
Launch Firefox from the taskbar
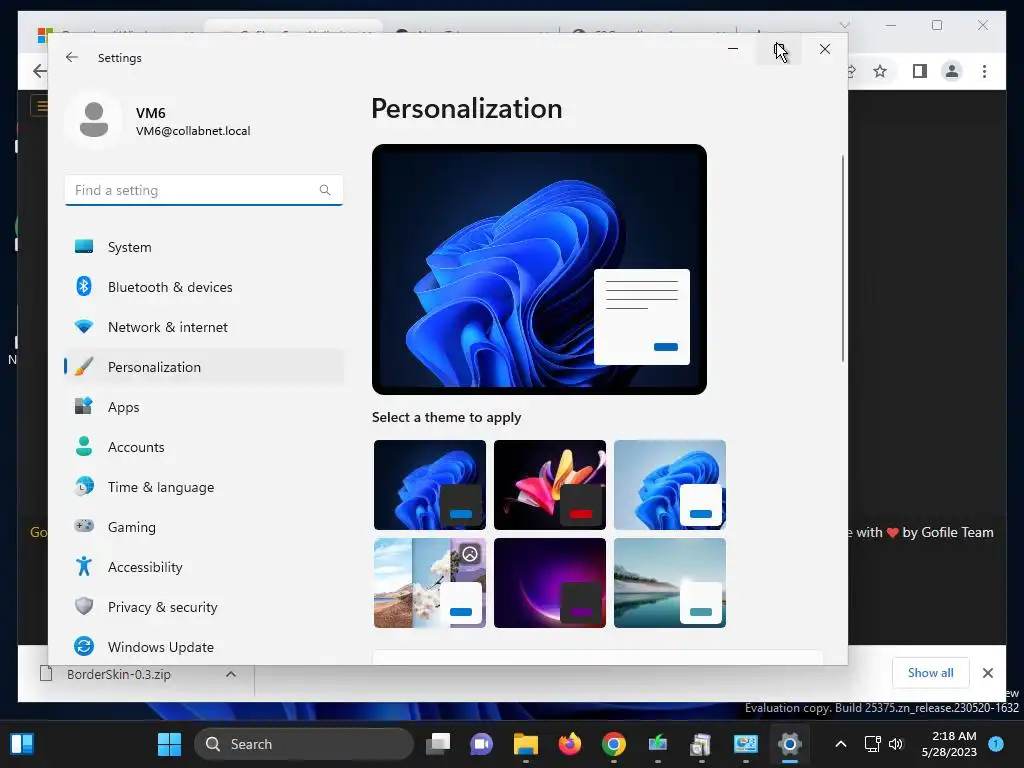[569, 744]
